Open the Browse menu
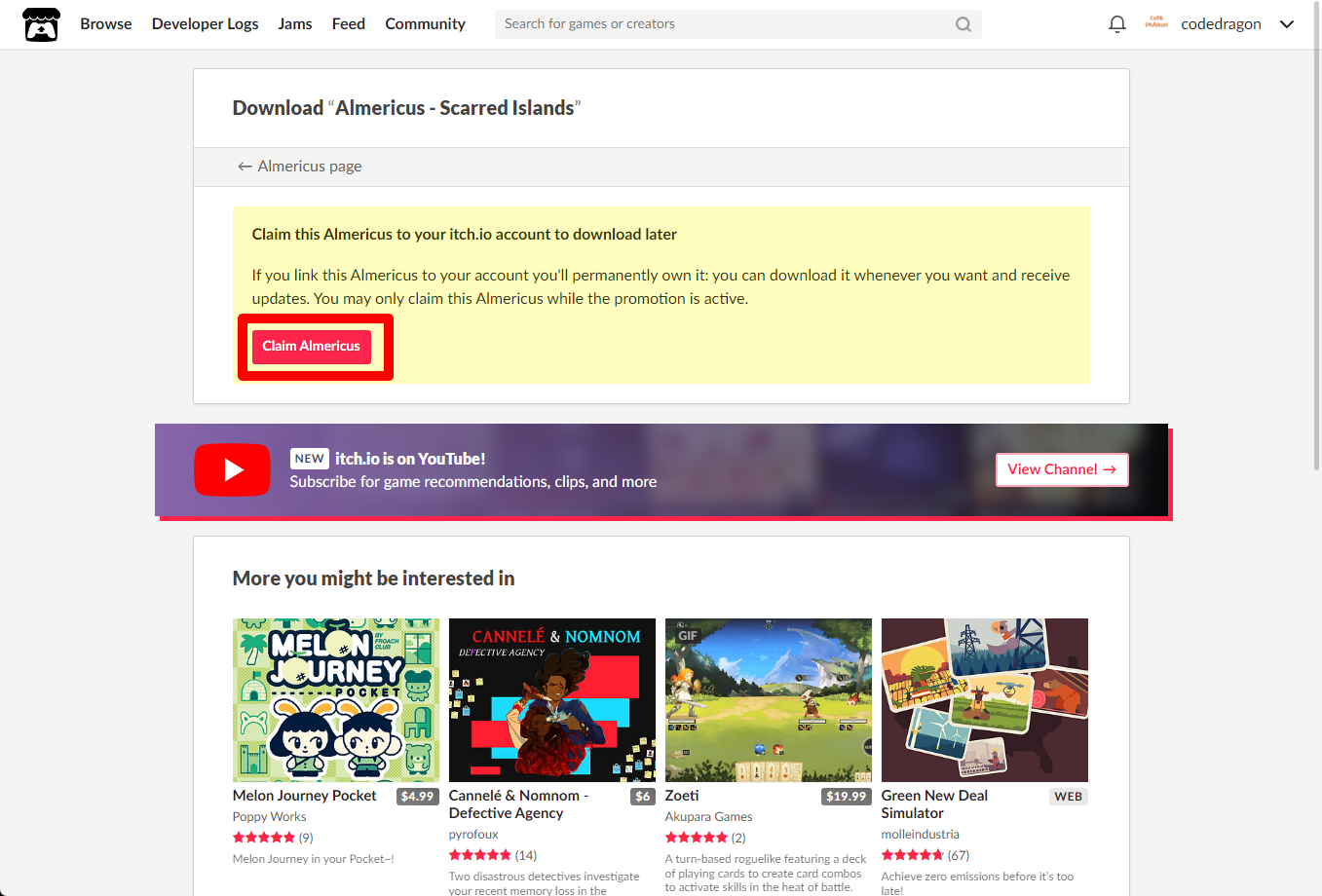The width and height of the screenshot is (1322, 896). pyautogui.click(x=105, y=24)
